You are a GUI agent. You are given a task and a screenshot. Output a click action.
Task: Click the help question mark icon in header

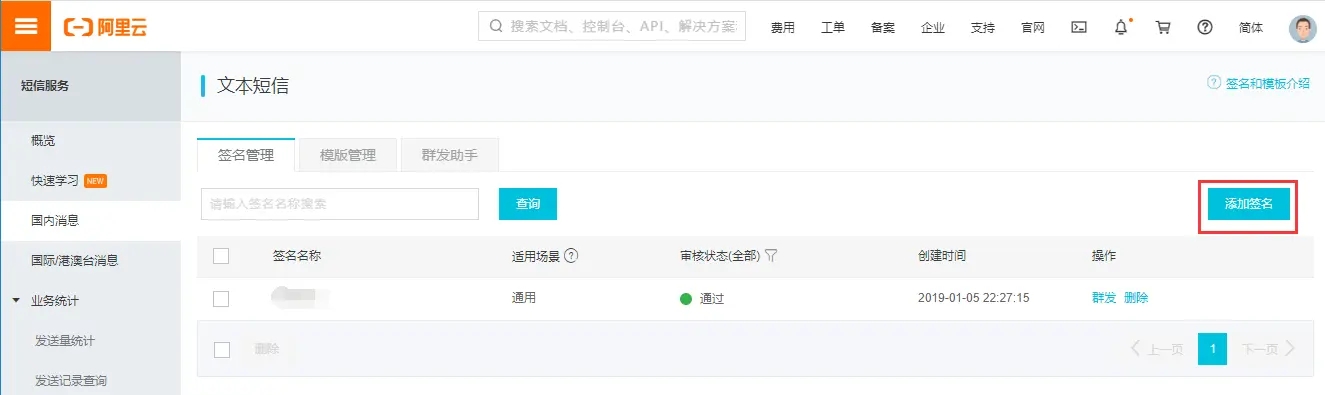click(x=1205, y=27)
